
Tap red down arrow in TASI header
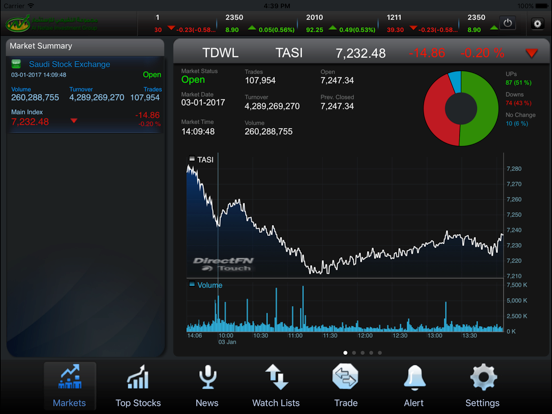[x=532, y=53]
